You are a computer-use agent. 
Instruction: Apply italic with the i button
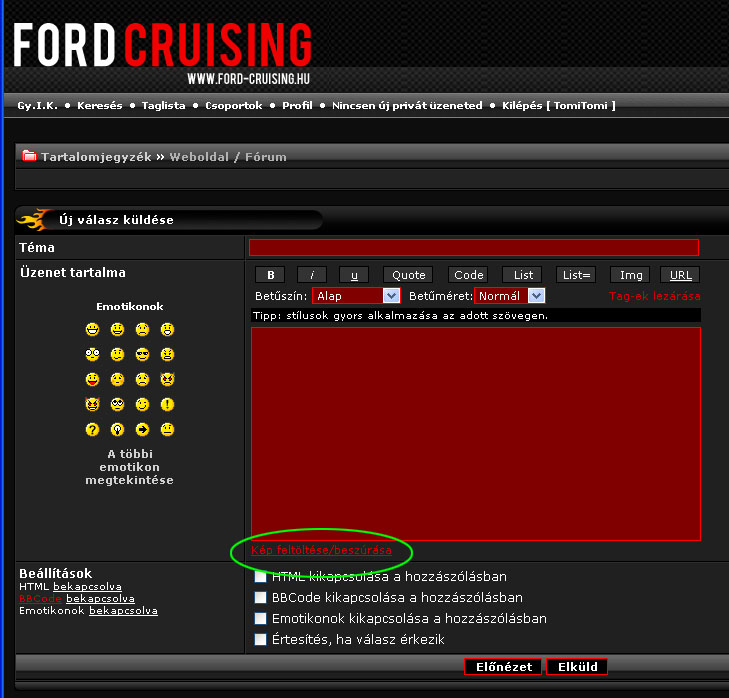(x=312, y=275)
